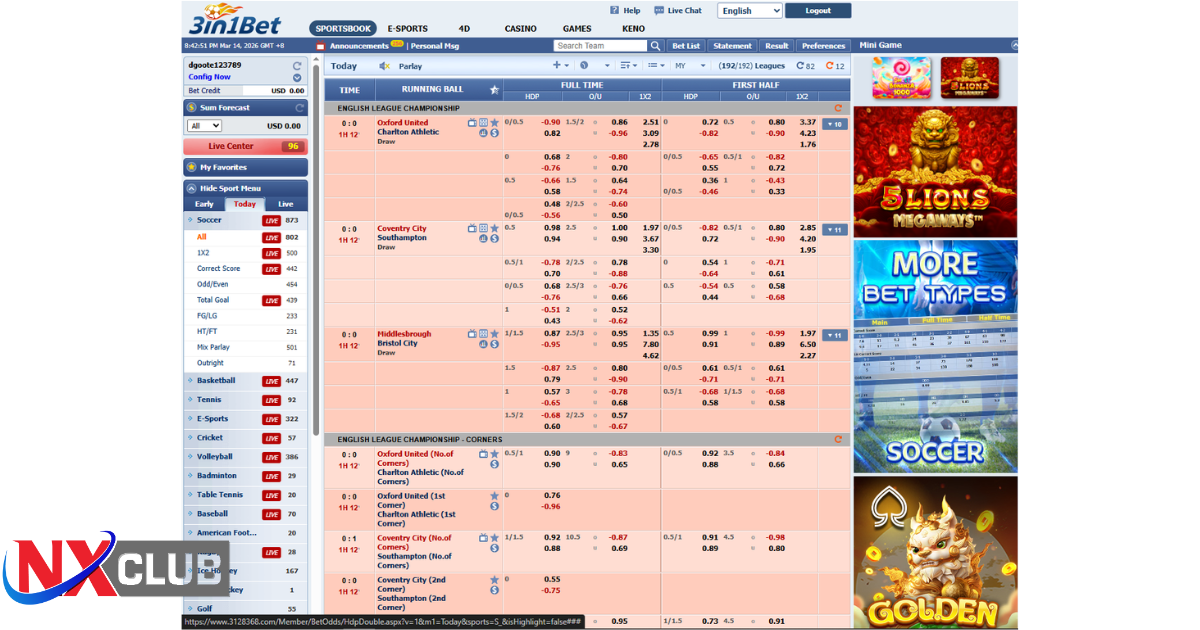Mute sound using the speaker icon

(384, 66)
